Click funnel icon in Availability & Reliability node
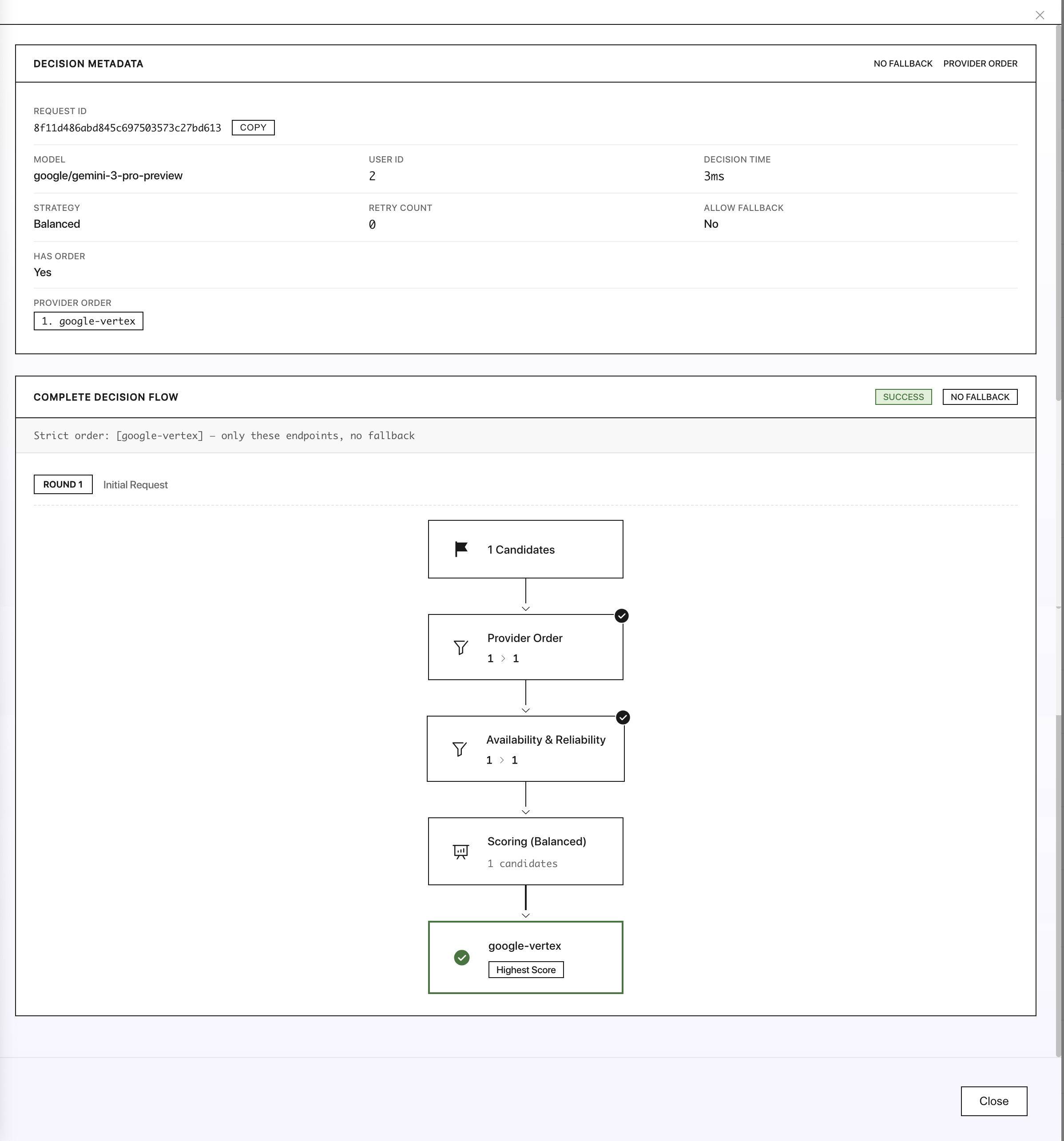 click(x=459, y=749)
